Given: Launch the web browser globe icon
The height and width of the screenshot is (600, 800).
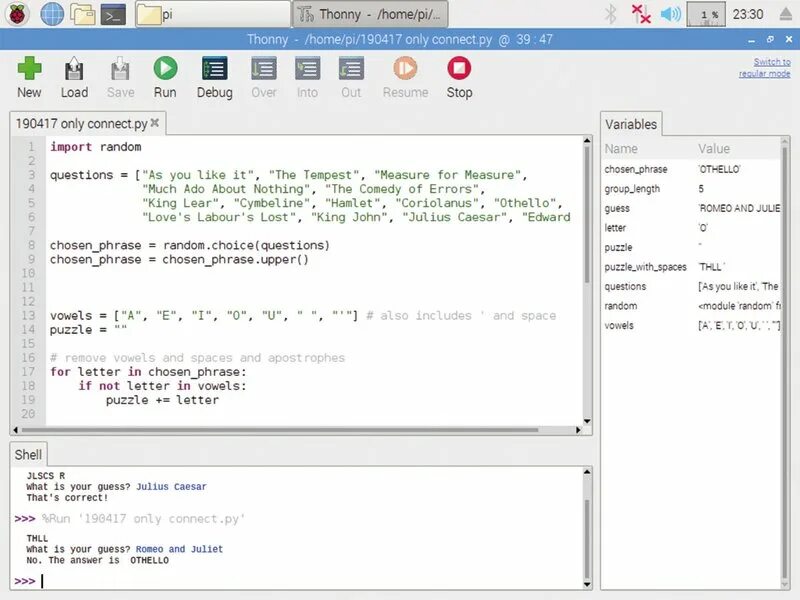Looking at the screenshot, I should 52,14.
